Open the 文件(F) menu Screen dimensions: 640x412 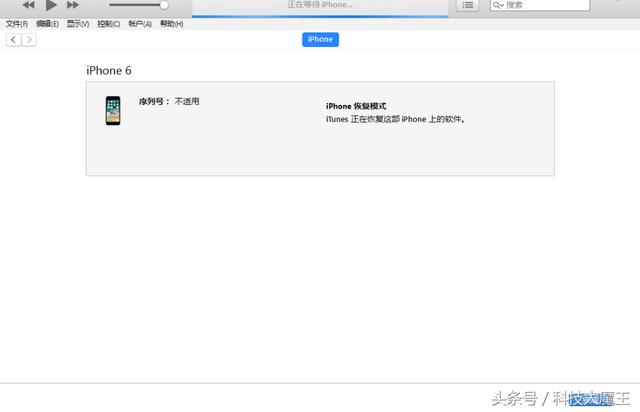(17, 23)
